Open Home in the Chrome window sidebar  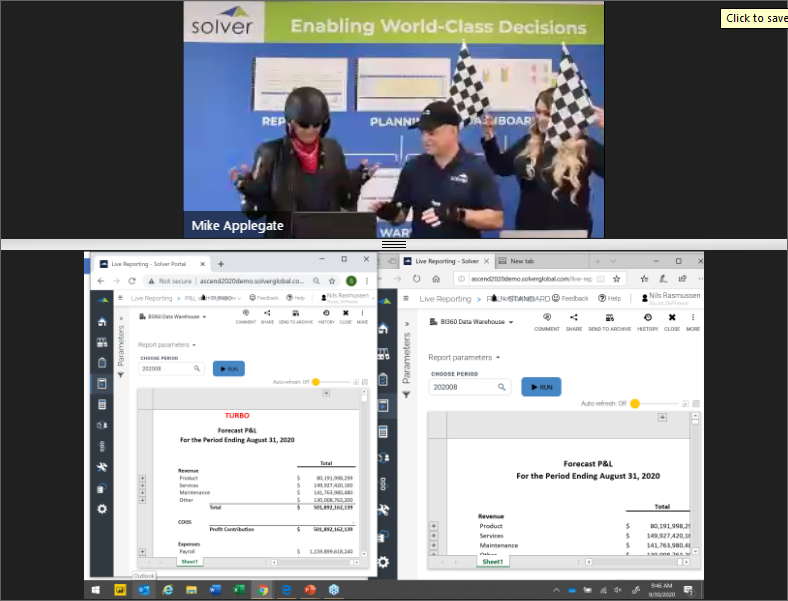click(x=102, y=322)
